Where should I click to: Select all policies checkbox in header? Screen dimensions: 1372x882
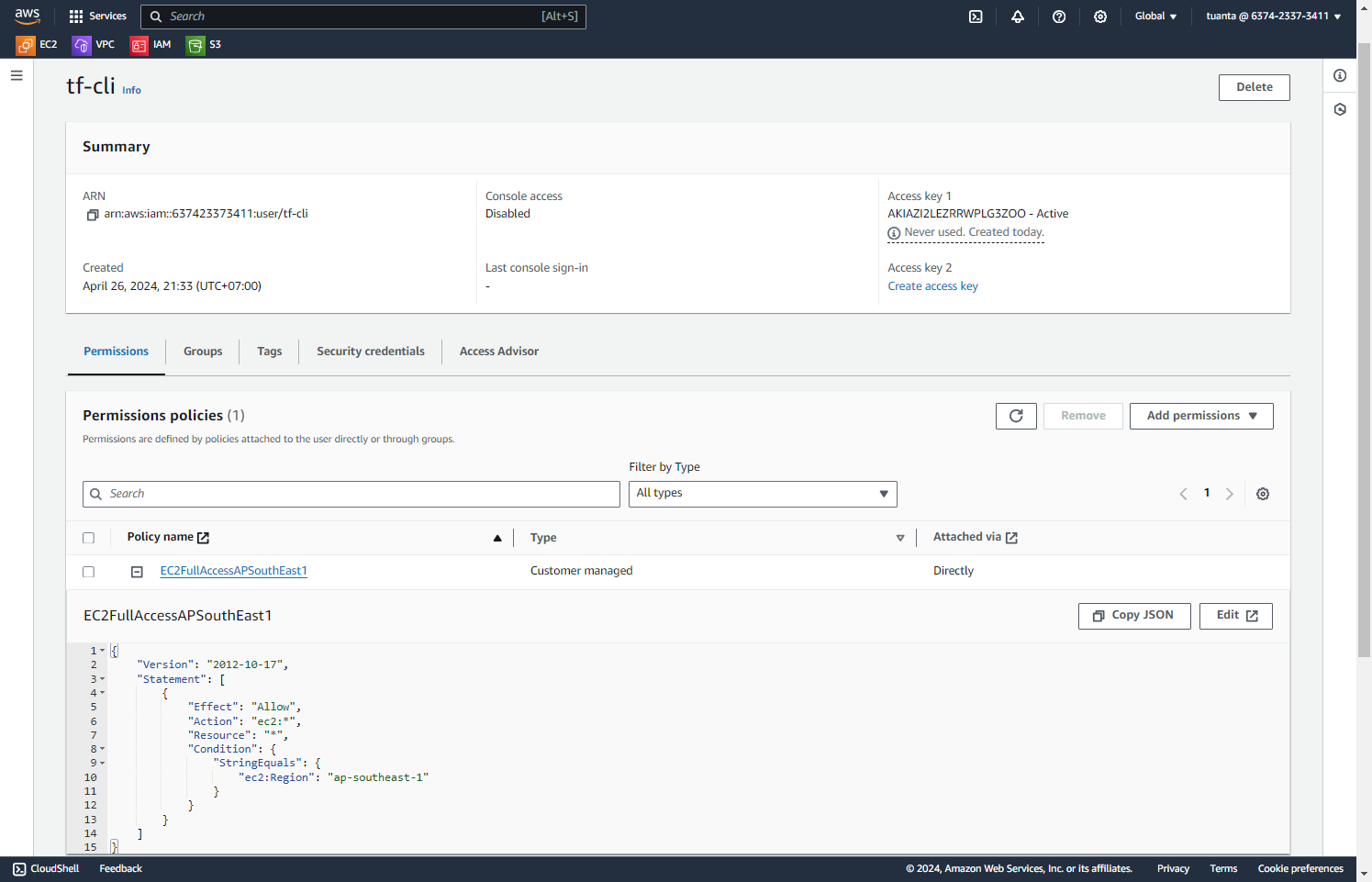[x=89, y=538]
